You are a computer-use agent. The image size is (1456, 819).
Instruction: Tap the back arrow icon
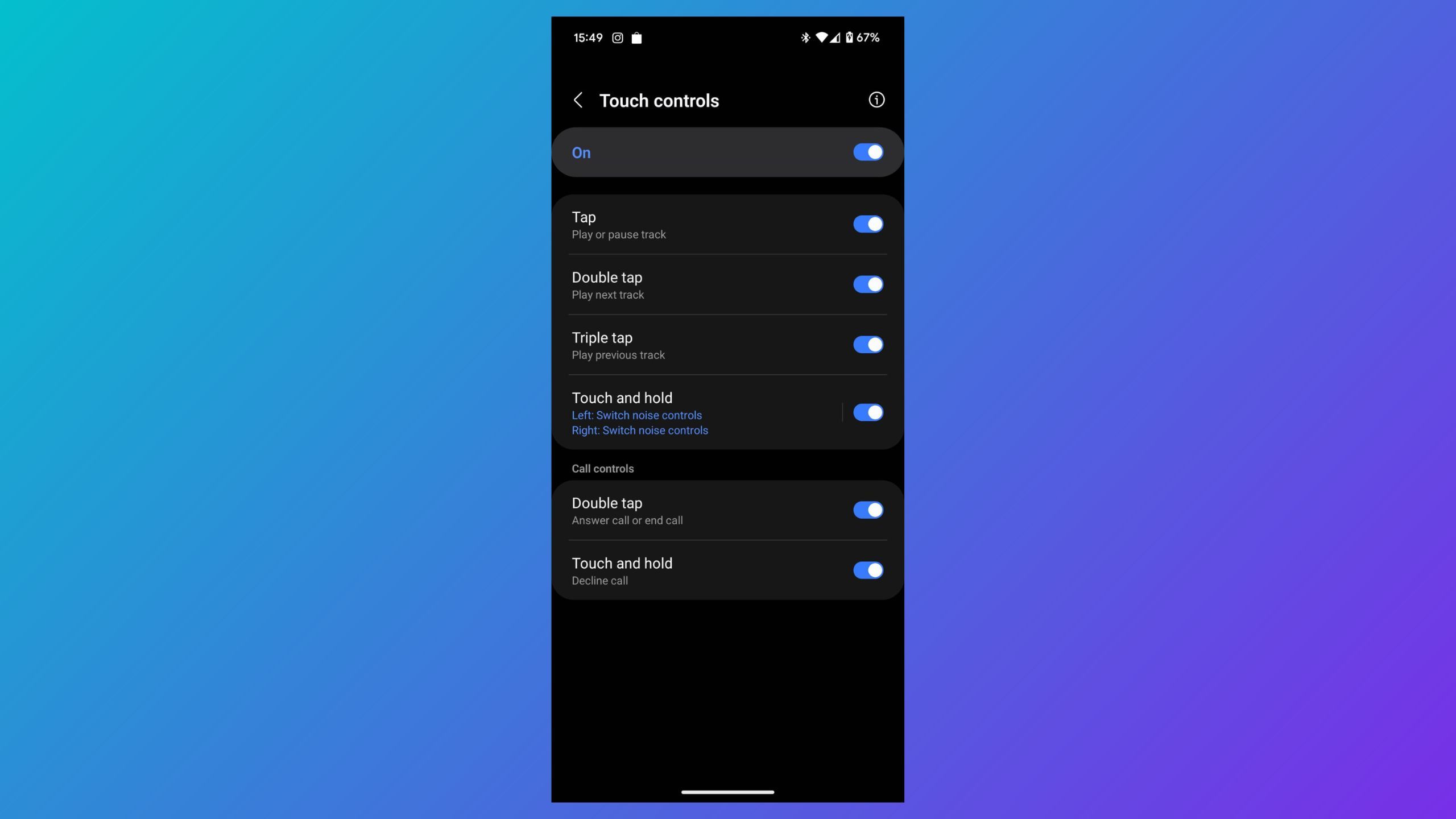coord(578,99)
